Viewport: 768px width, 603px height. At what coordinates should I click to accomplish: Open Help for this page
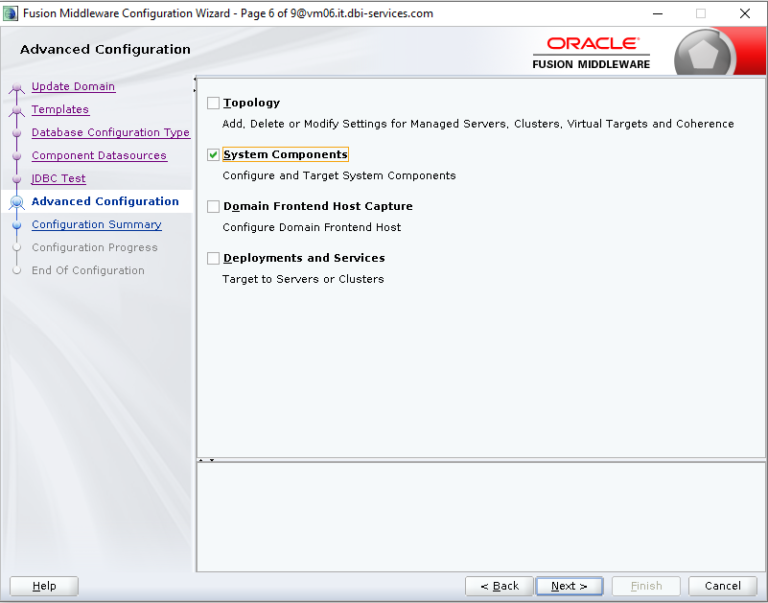44,586
